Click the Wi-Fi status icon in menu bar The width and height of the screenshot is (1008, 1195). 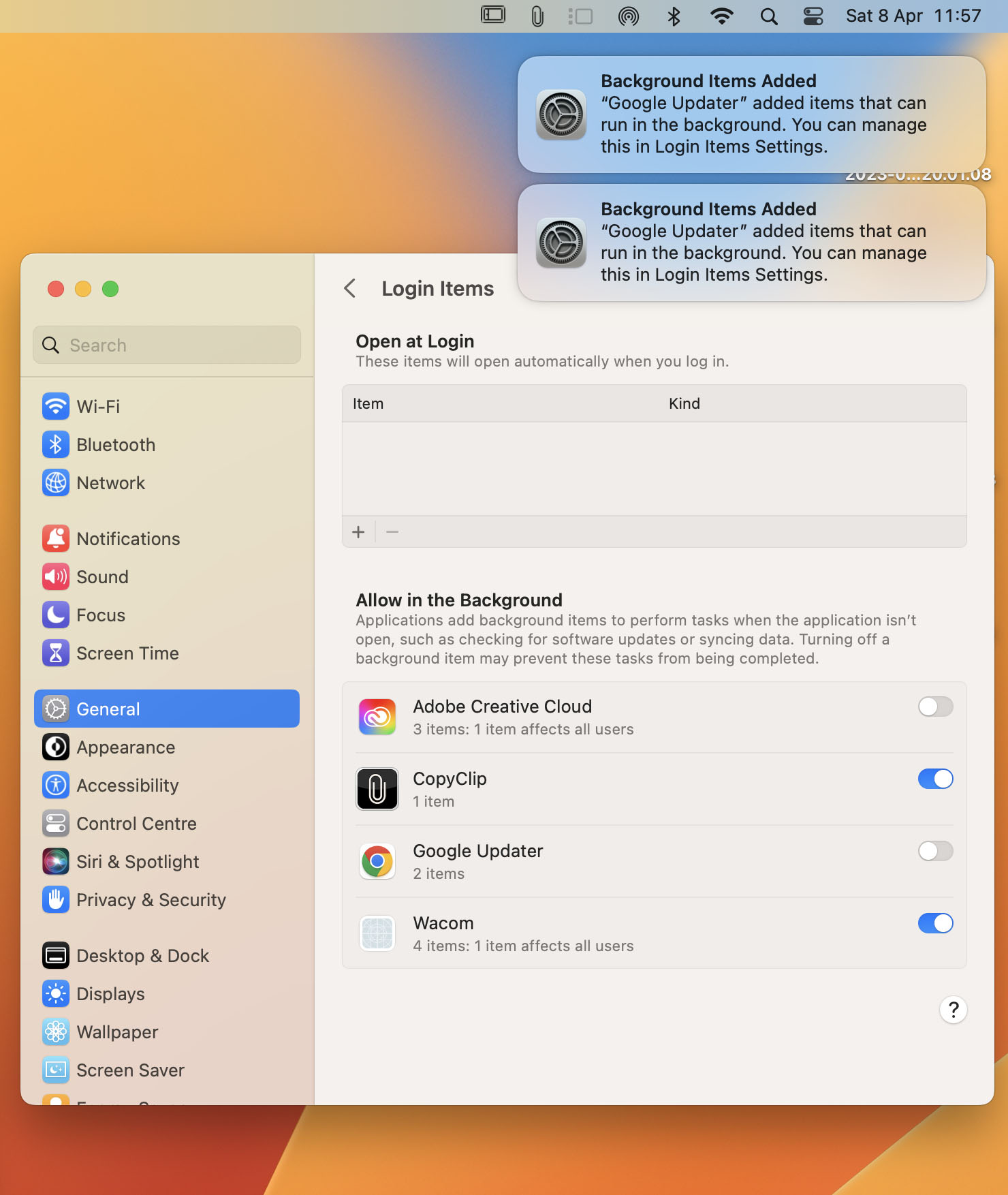point(721,16)
